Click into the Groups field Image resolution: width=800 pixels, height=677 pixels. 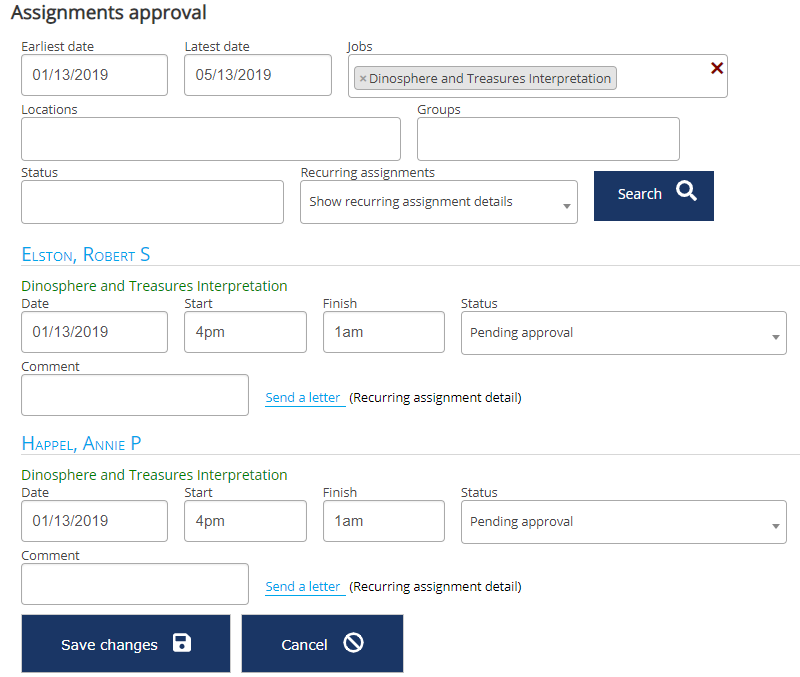(547, 139)
